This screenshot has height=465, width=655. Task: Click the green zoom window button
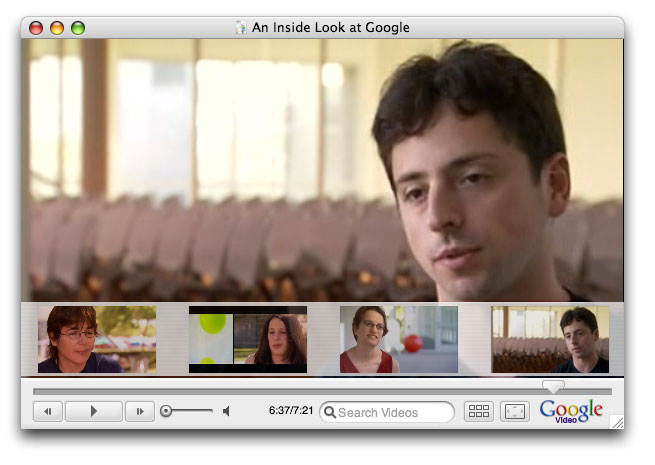(x=78, y=28)
